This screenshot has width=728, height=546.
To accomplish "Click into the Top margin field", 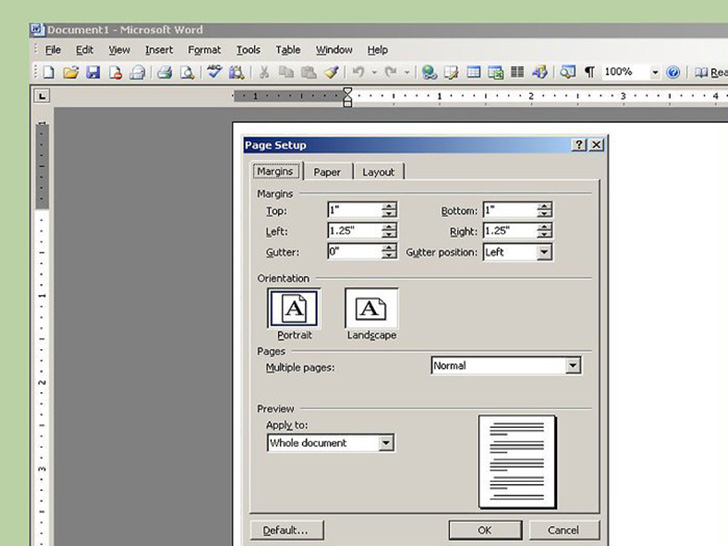I will click(354, 211).
